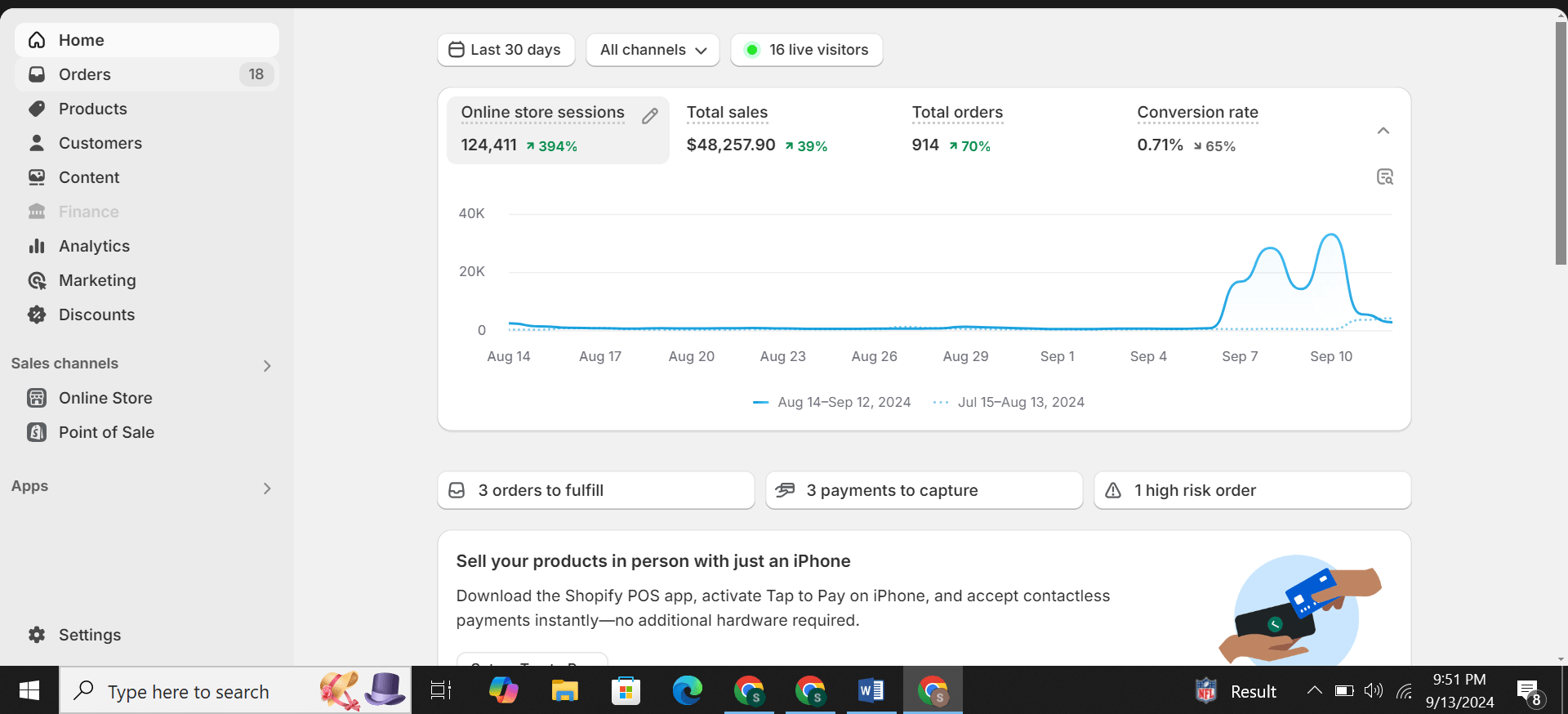Show hidden system tray icons
The height and width of the screenshot is (714, 1568).
pyautogui.click(x=1314, y=691)
